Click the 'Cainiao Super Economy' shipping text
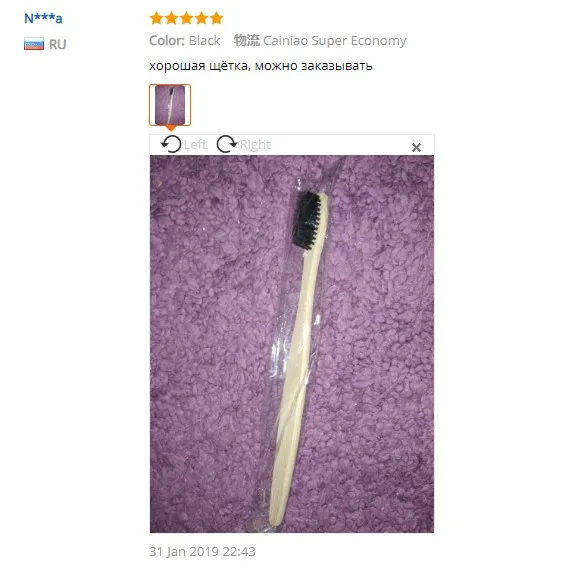The image size is (562, 570). click(335, 41)
